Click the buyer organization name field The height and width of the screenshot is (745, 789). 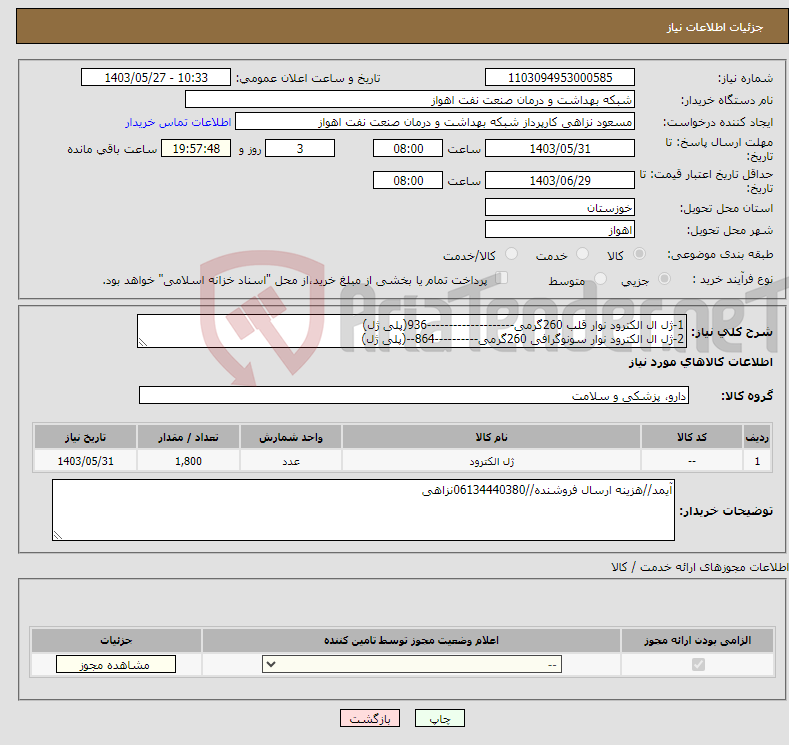[x=410, y=100]
